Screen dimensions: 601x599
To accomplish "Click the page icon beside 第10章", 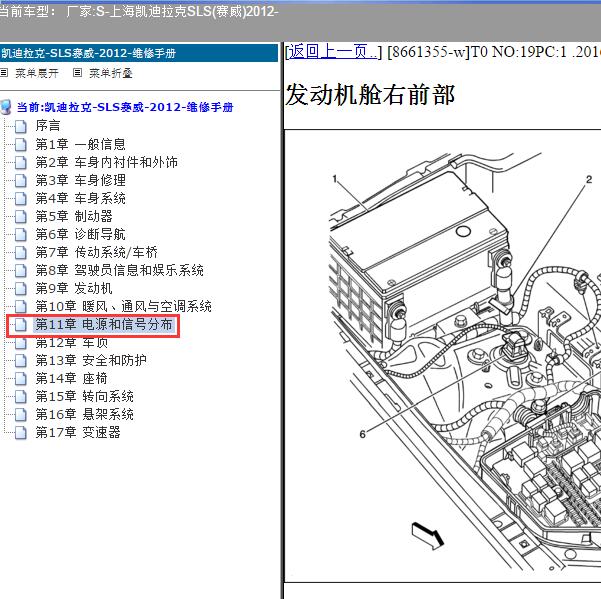I will click(x=21, y=307).
